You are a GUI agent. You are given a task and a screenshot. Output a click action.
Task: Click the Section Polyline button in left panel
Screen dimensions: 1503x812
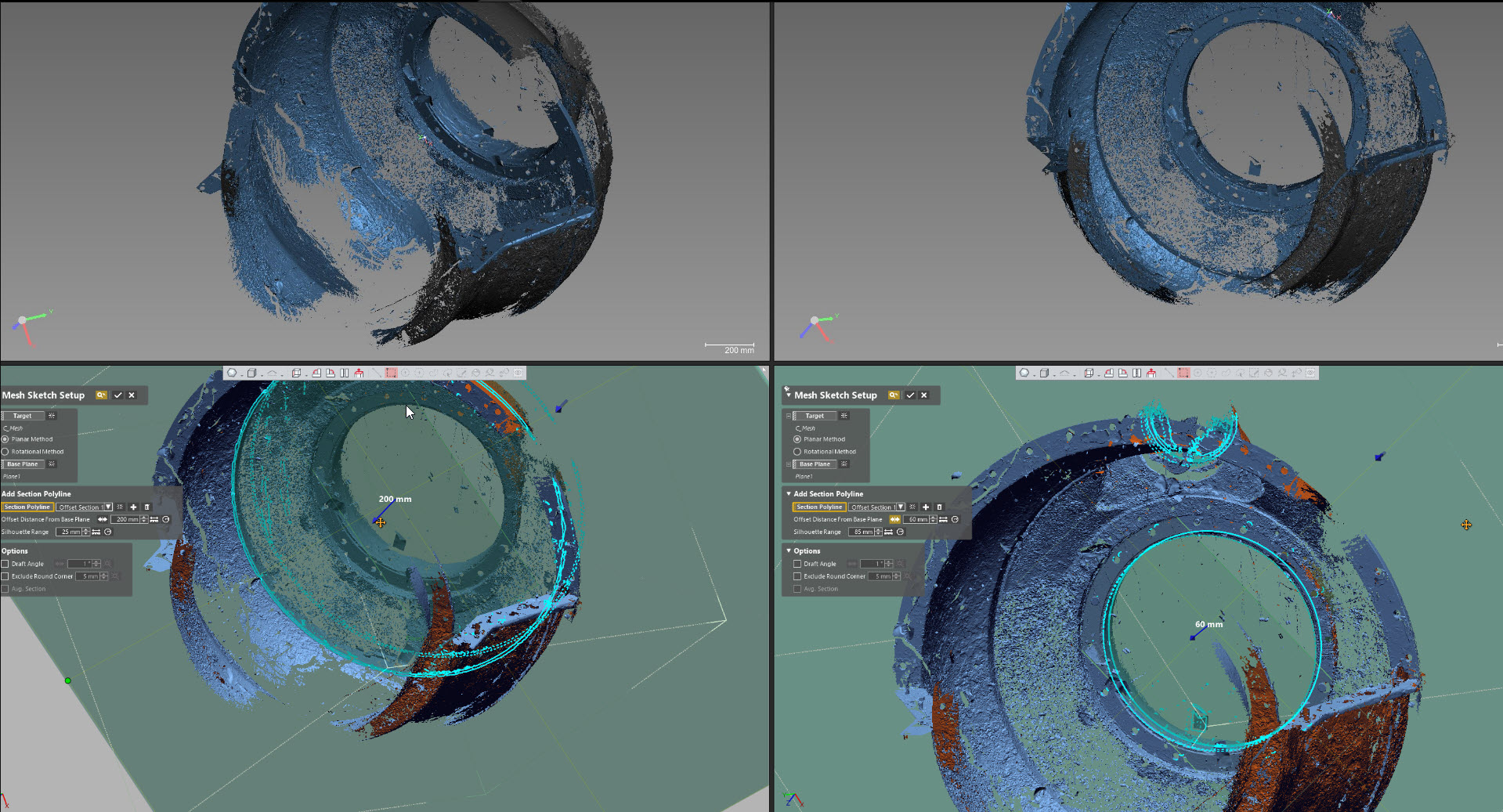27,507
